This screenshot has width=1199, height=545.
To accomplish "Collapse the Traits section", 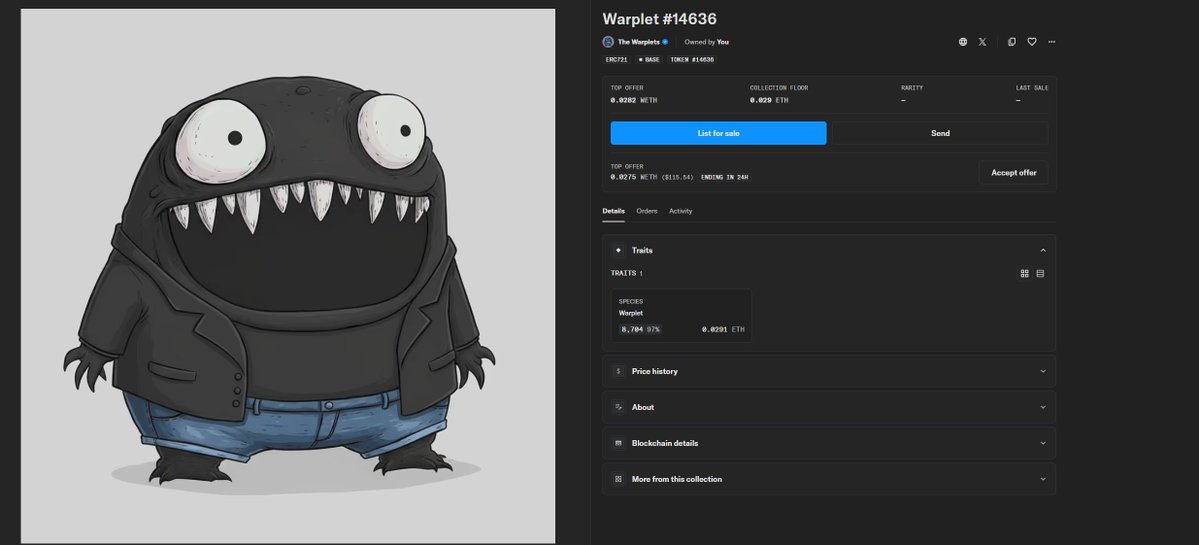I will point(1042,250).
